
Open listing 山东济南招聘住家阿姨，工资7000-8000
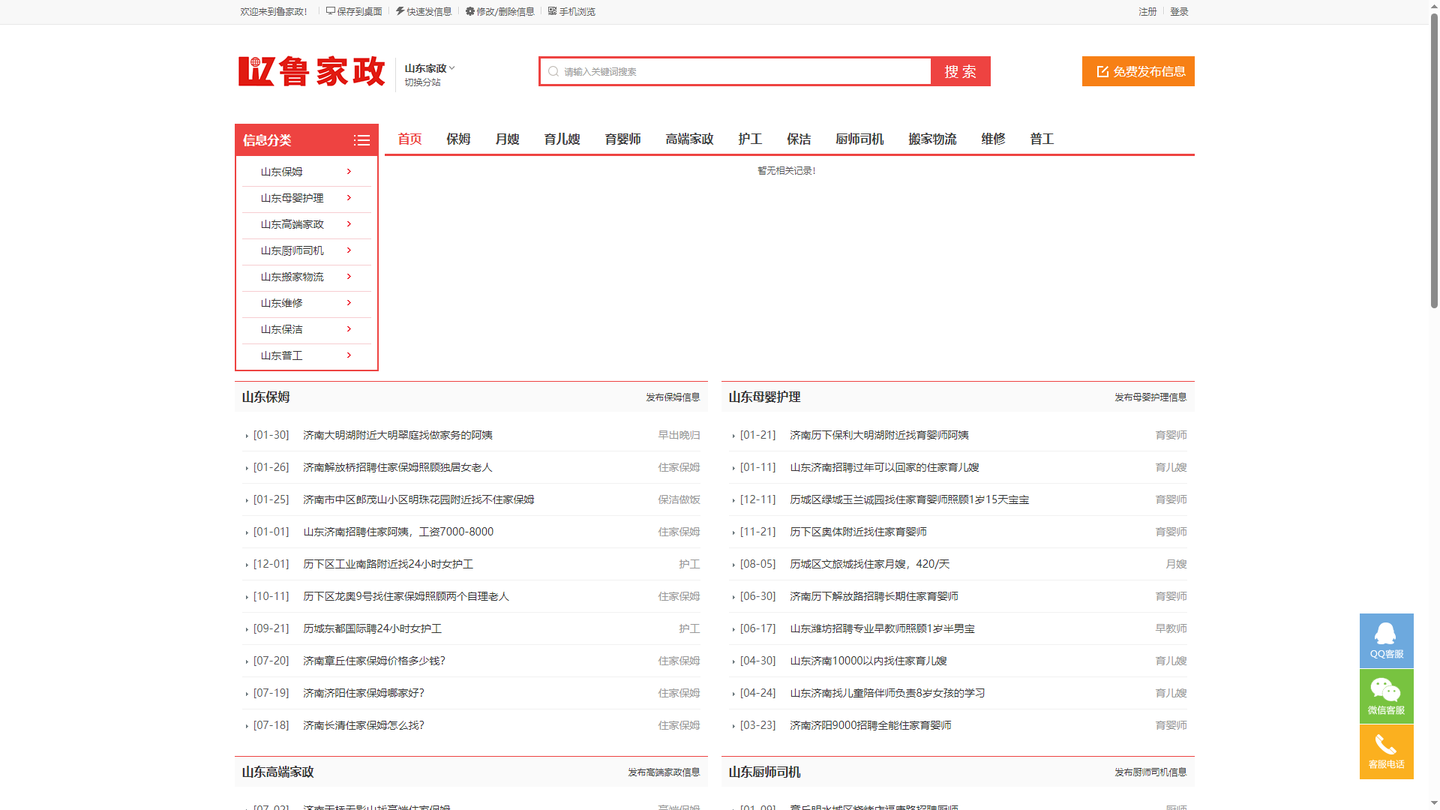coord(398,532)
